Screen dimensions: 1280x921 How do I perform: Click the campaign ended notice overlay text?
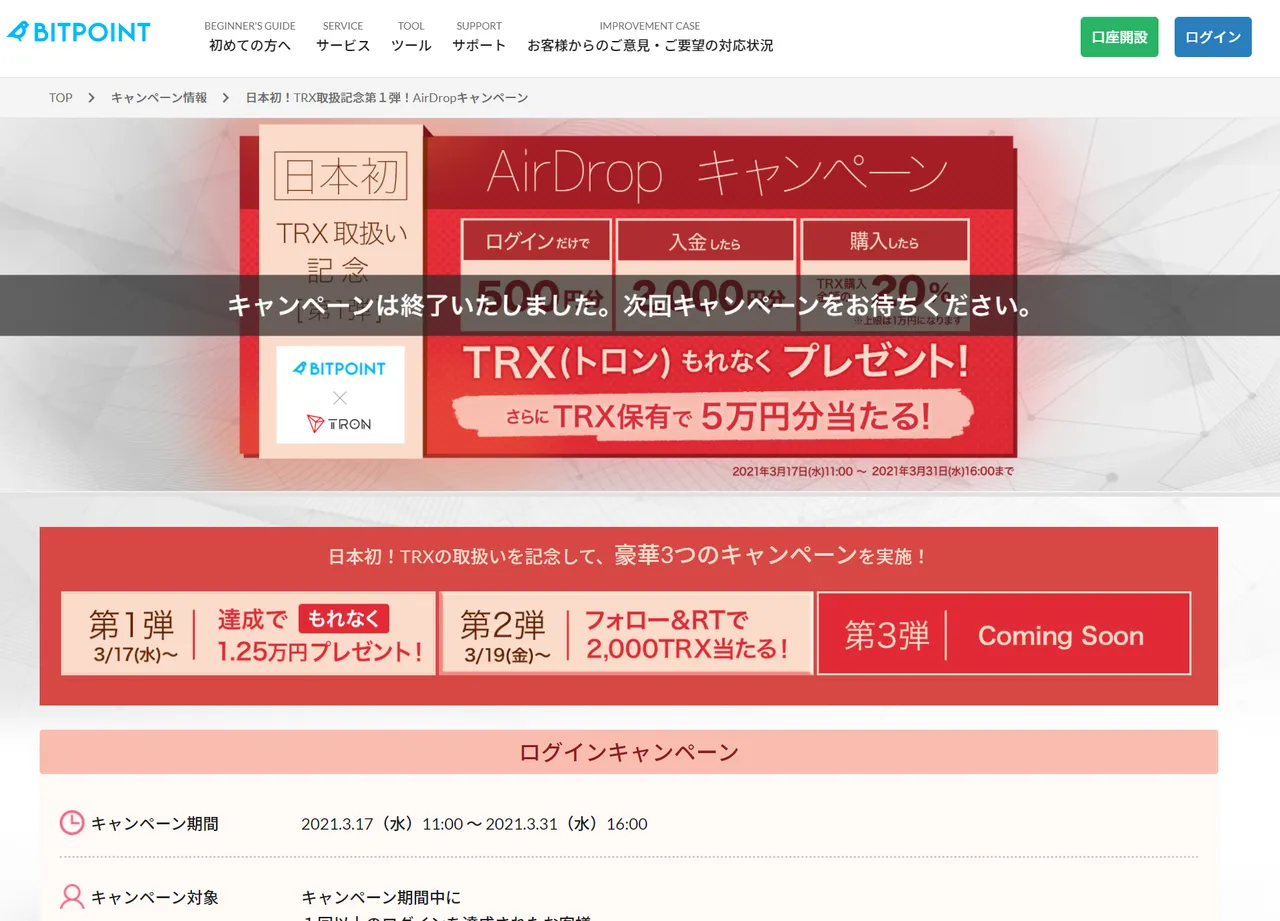[630, 305]
